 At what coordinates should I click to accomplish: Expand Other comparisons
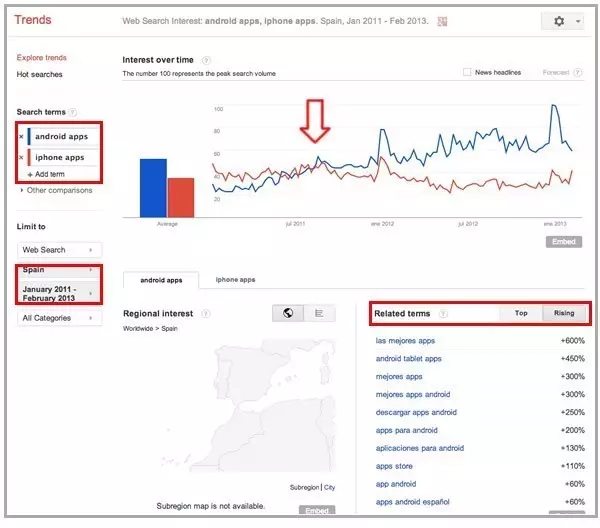pos(58,190)
